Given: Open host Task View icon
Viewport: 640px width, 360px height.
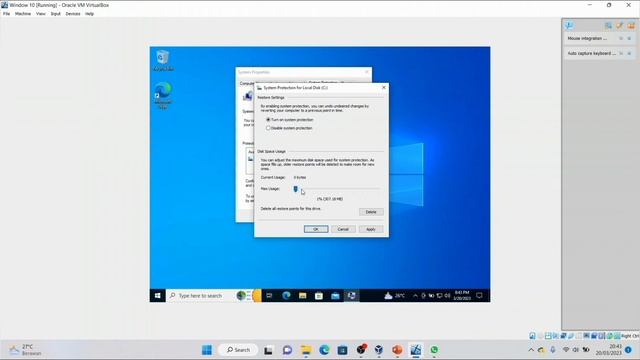Looking at the screenshot, I should (268, 350).
